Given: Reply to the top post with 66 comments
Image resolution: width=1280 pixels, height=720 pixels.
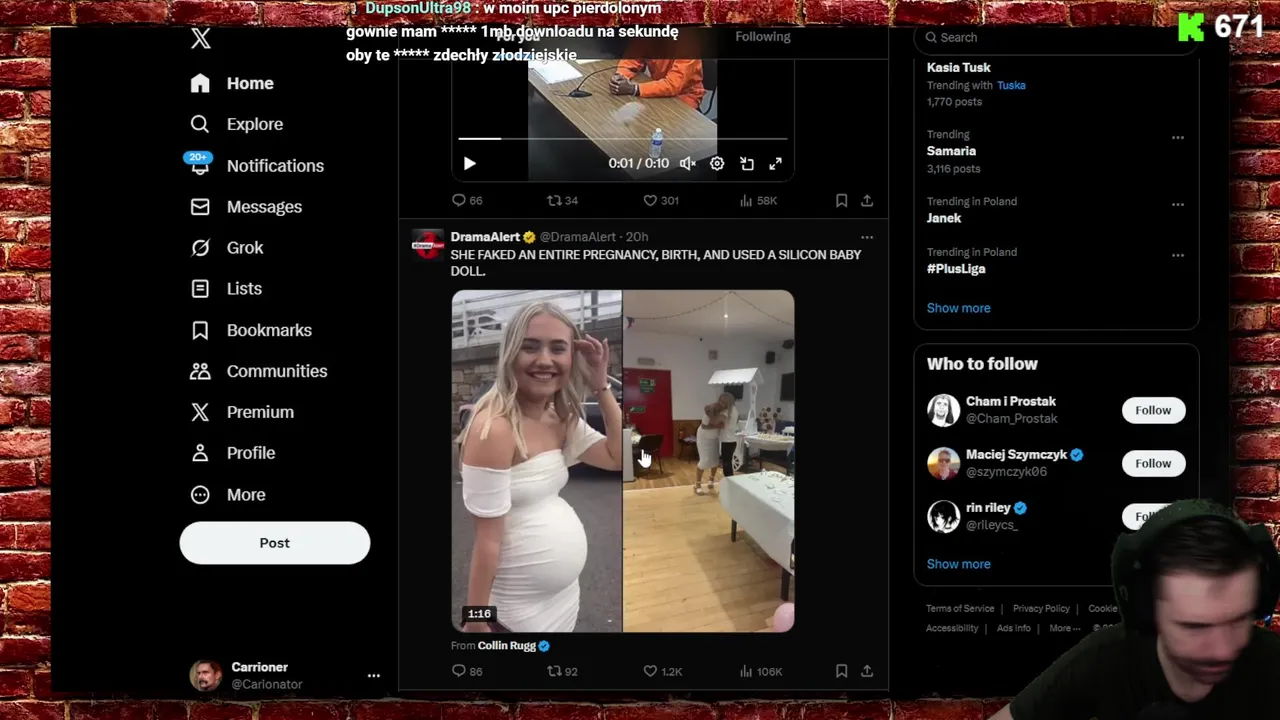Looking at the screenshot, I should [467, 200].
